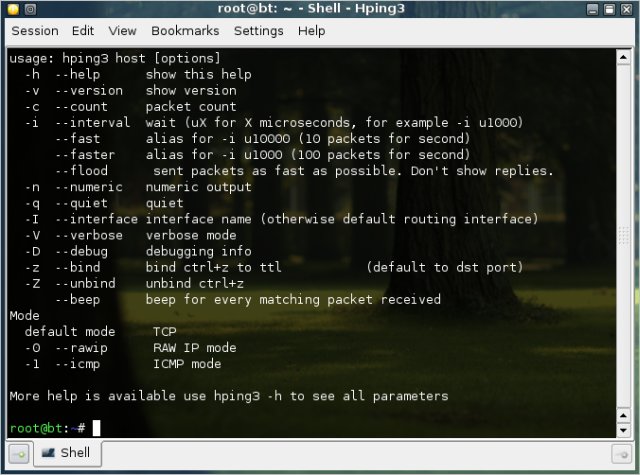Click the close session icon at bottom right
The height and width of the screenshot is (475, 640).
coord(621,454)
